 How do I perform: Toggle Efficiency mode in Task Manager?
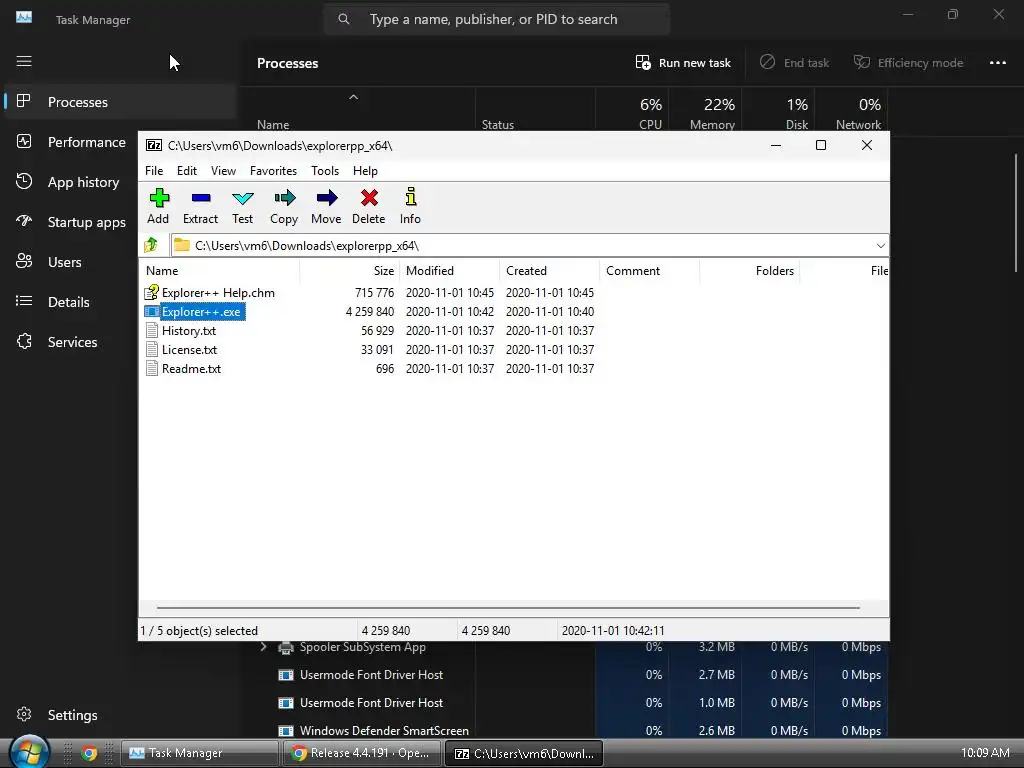pyautogui.click(x=908, y=63)
